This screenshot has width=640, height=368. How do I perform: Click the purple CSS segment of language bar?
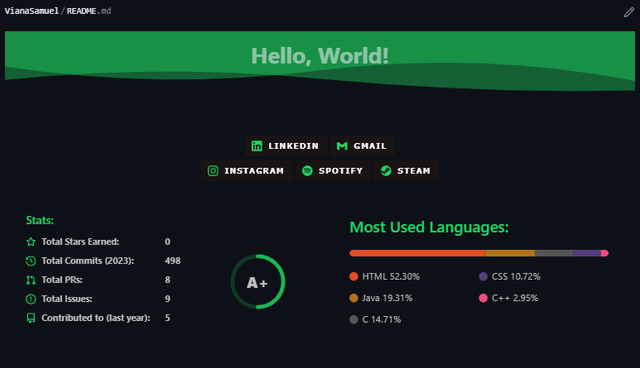pyautogui.click(x=587, y=253)
